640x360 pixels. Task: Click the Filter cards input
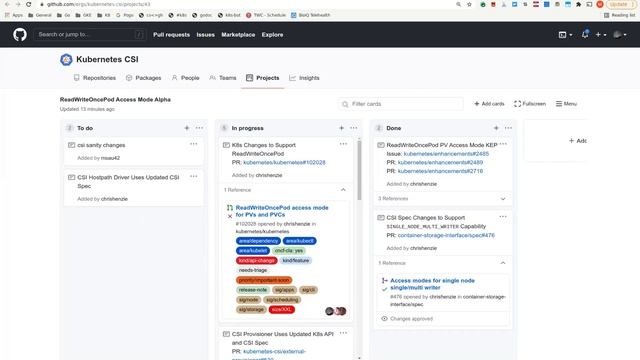pyautogui.click(x=401, y=104)
